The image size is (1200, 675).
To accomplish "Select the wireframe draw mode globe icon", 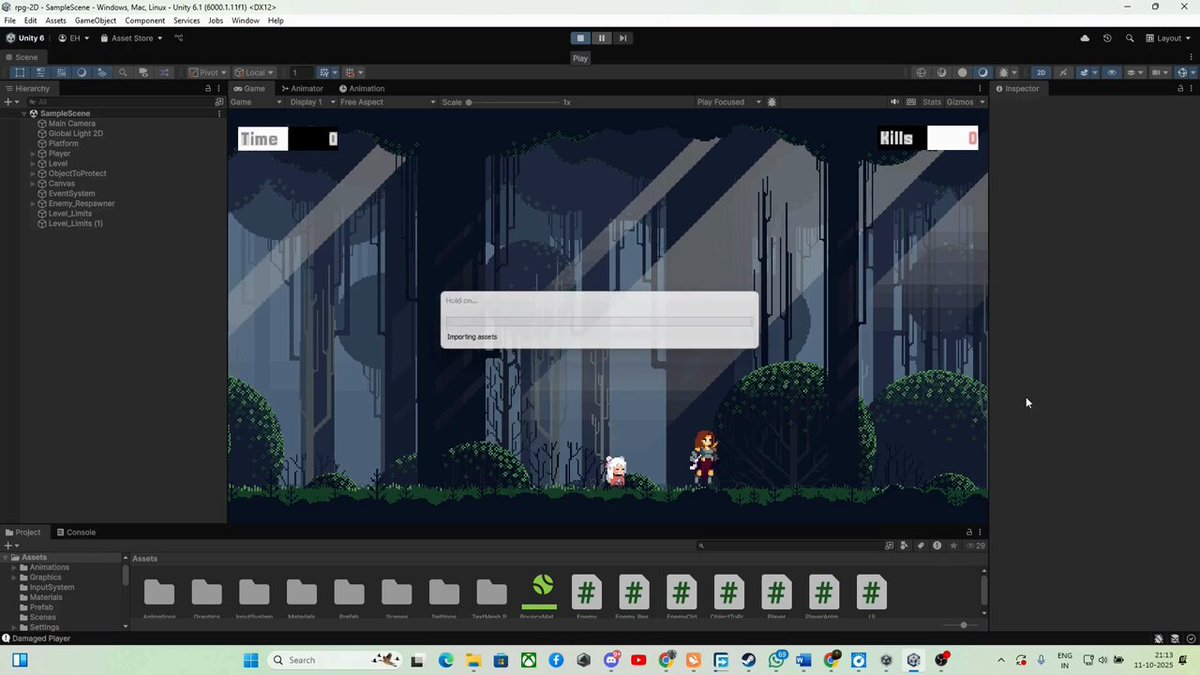I will coord(921,72).
